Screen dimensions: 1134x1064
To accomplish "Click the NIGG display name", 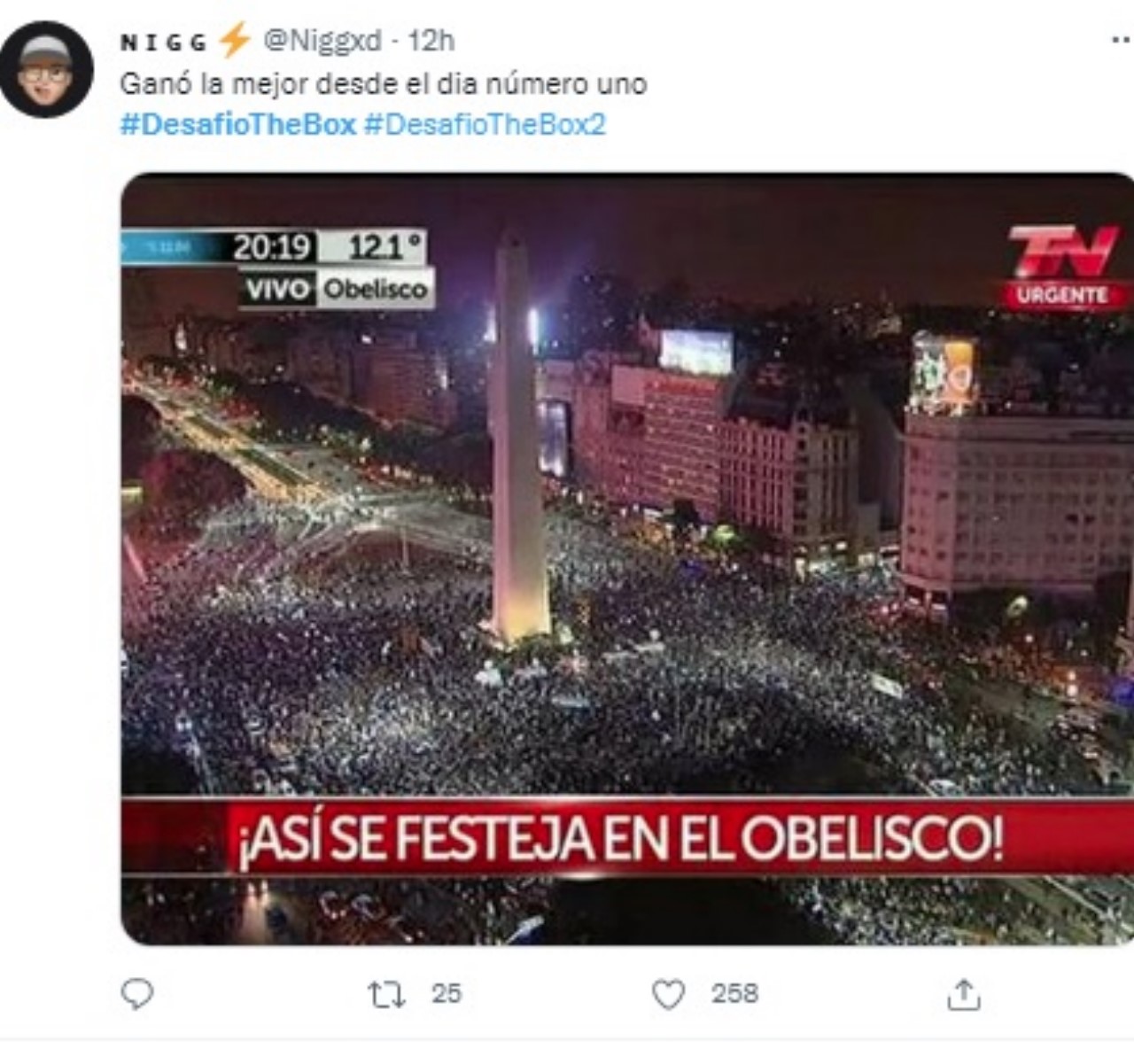I will (x=164, y=43).
